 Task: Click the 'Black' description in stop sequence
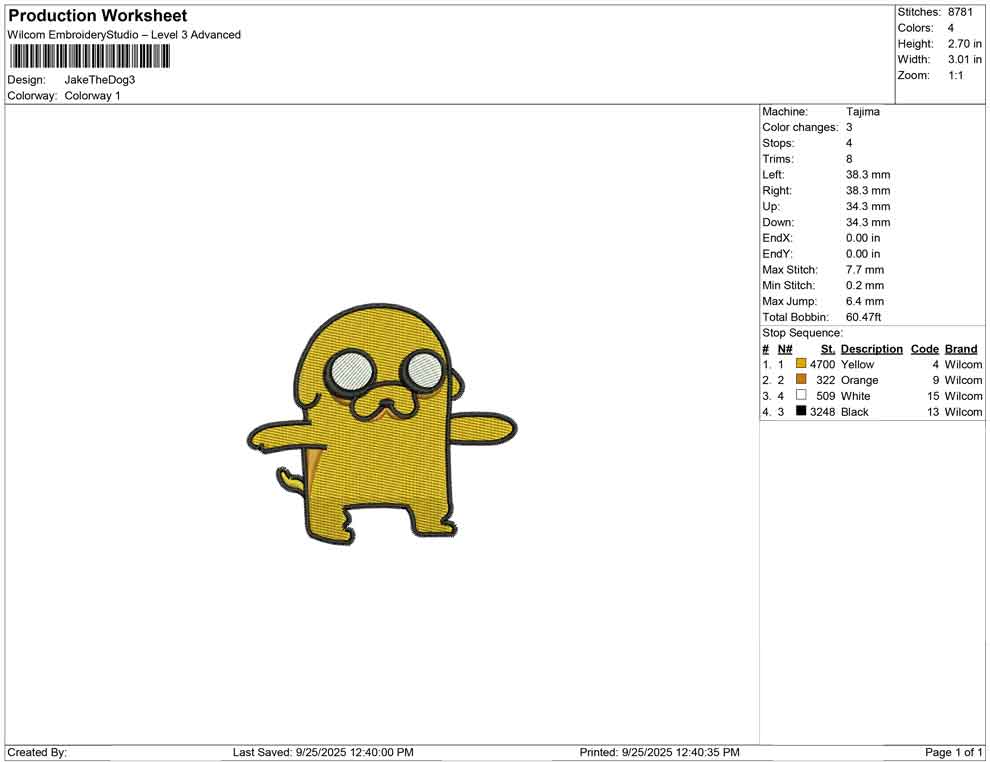point(855,412)
